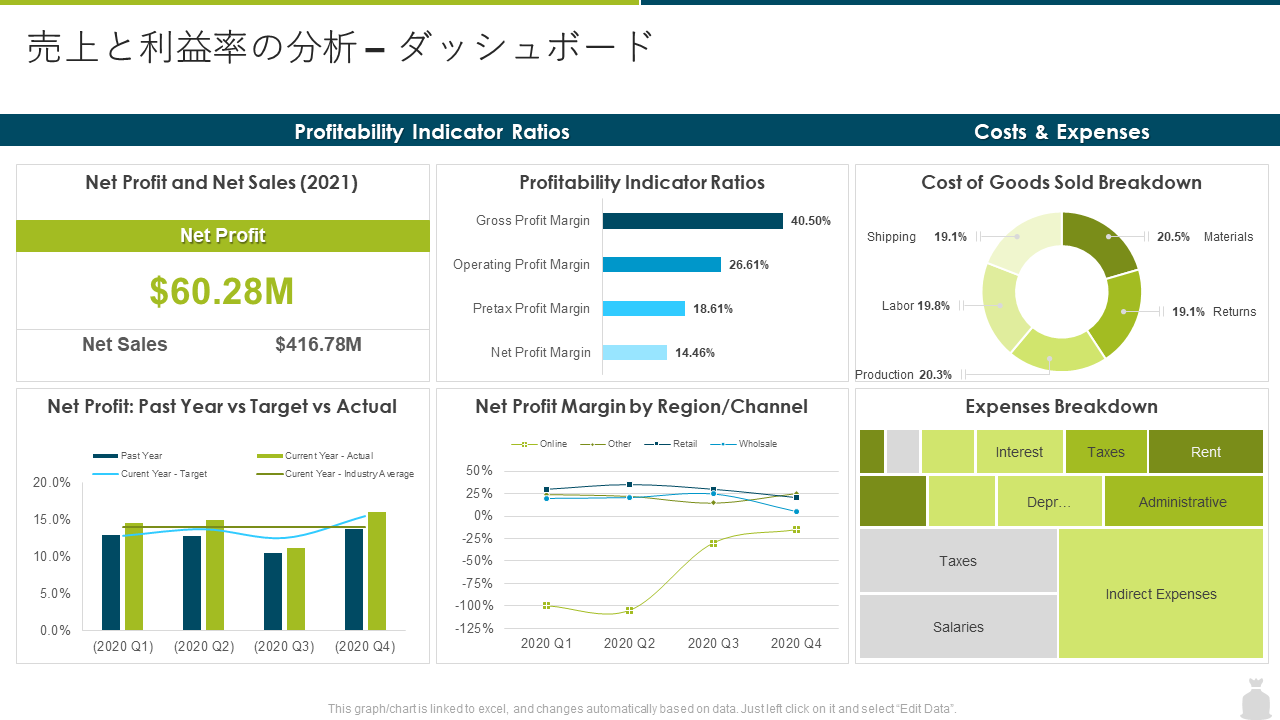The image size is (1280, 720).
Task: Click the Retail legend marker icon
Action: tap(657, 444)
